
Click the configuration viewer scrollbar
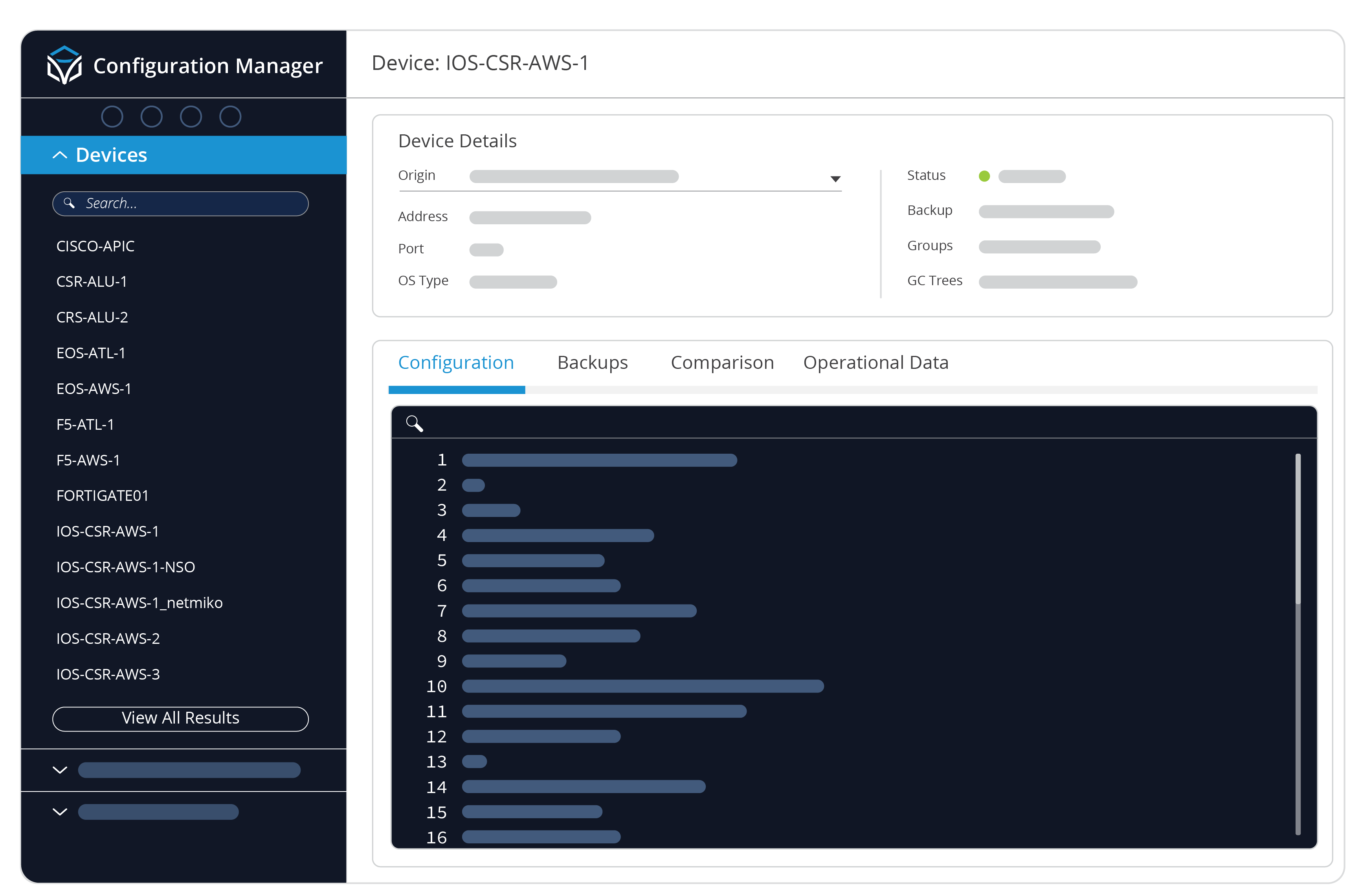(x=1297, y=644)
